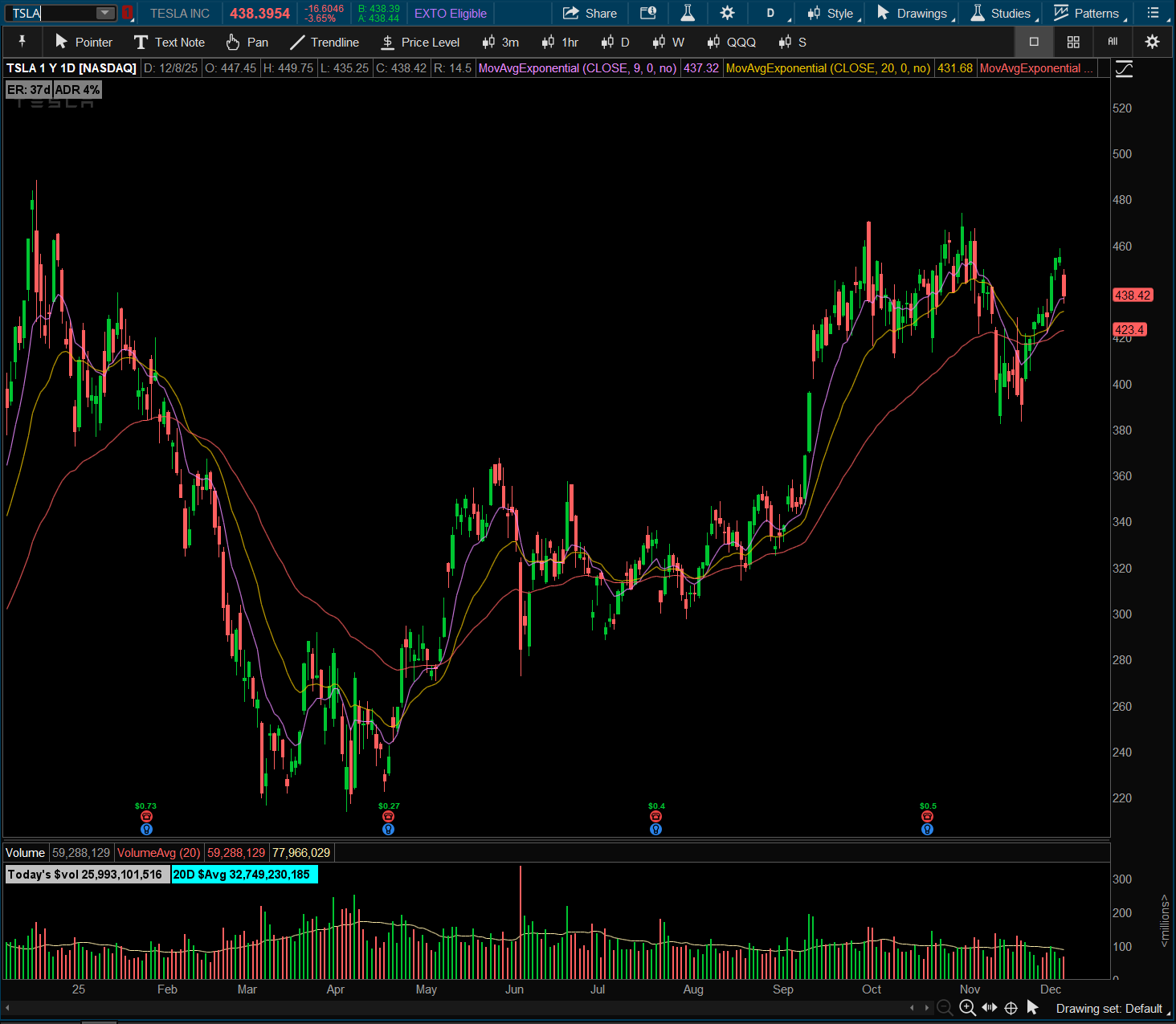
Task: Switch chart to 1hr timeframe
Action: (560, 42)
